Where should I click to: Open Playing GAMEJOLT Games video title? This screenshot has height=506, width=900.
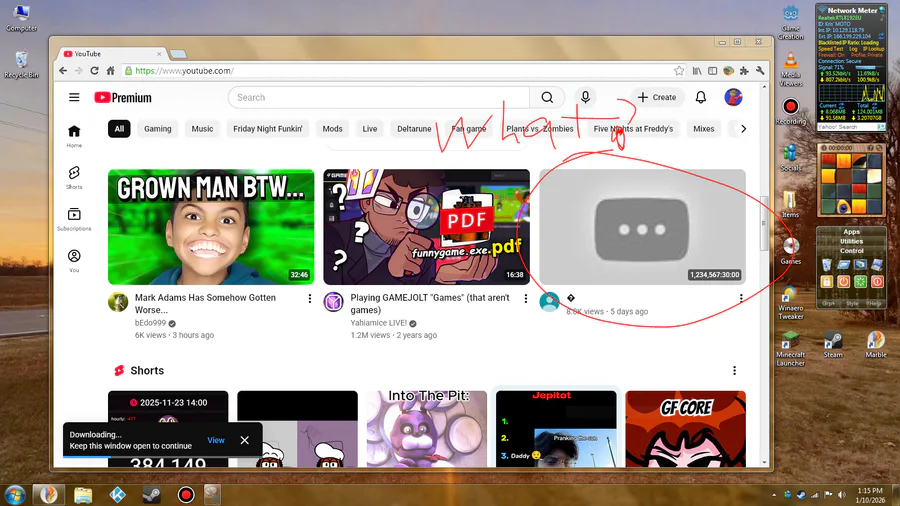coord(430,303)
